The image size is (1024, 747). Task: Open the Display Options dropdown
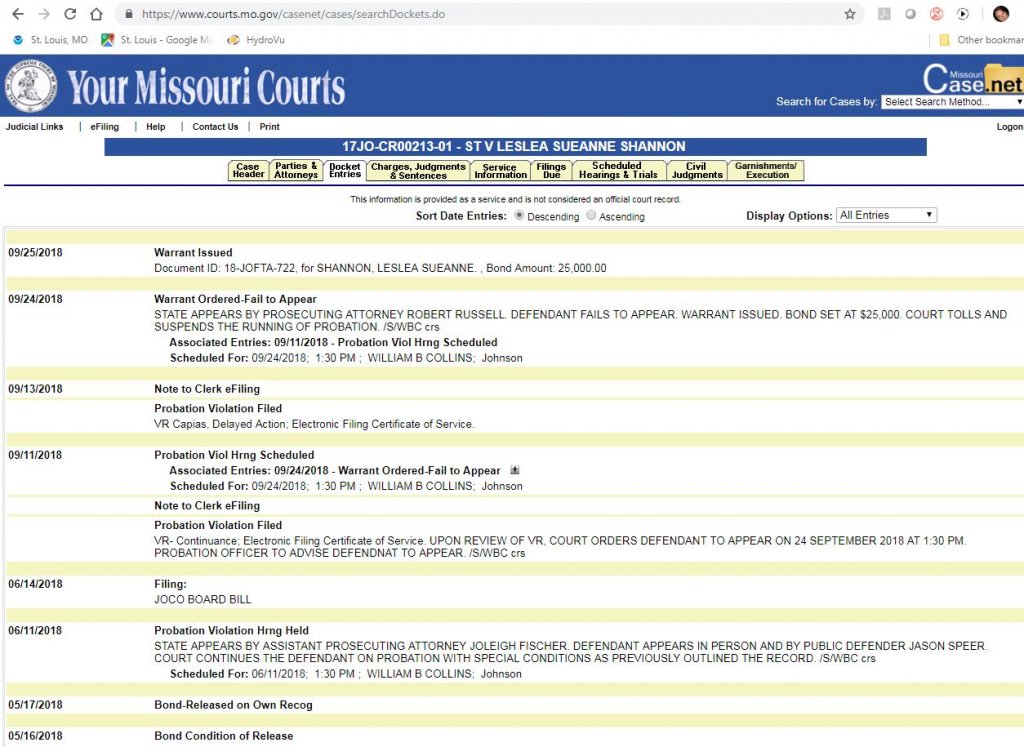tap(885, 215)
